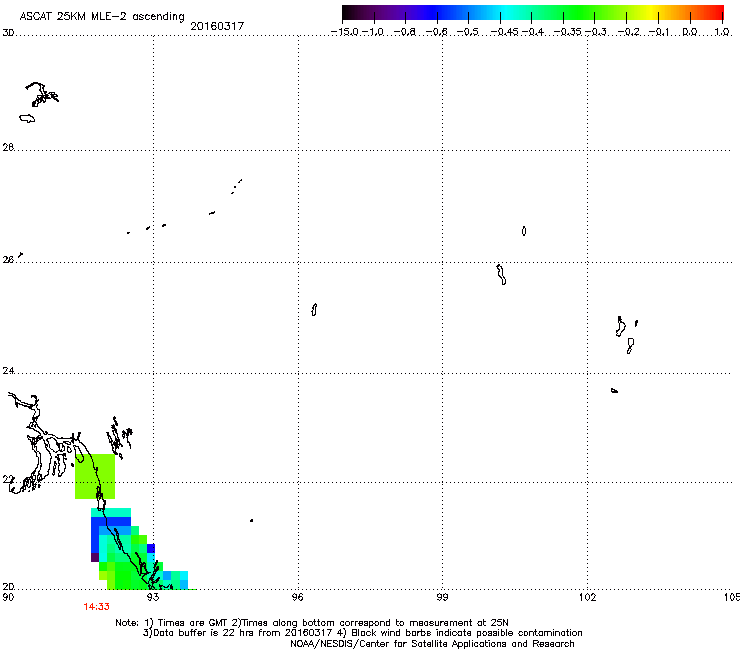Click the NOAA/NESDIS credit line
The height and width of the screenshot is (650, 740).
click(432, 644)
